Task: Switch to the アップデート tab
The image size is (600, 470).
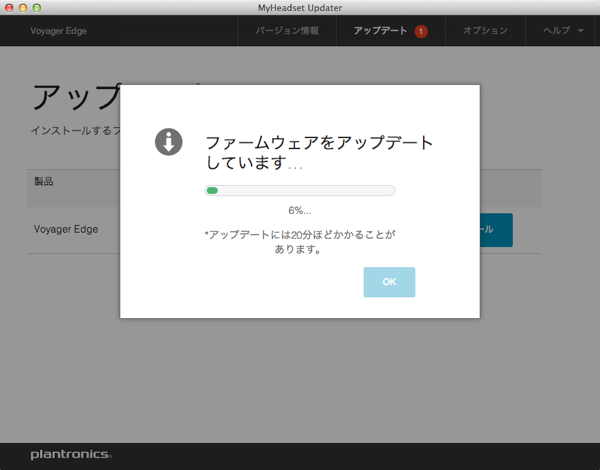Action: (x=391, y=31)
